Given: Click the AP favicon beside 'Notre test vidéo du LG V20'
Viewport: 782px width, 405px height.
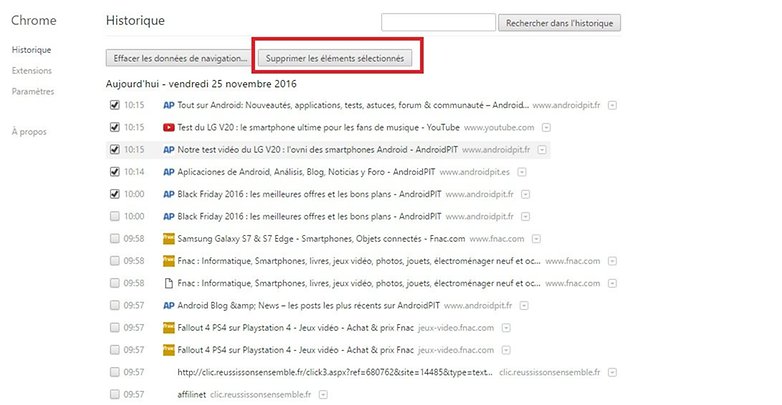Looking at the screenshot, I should point(169,150).
